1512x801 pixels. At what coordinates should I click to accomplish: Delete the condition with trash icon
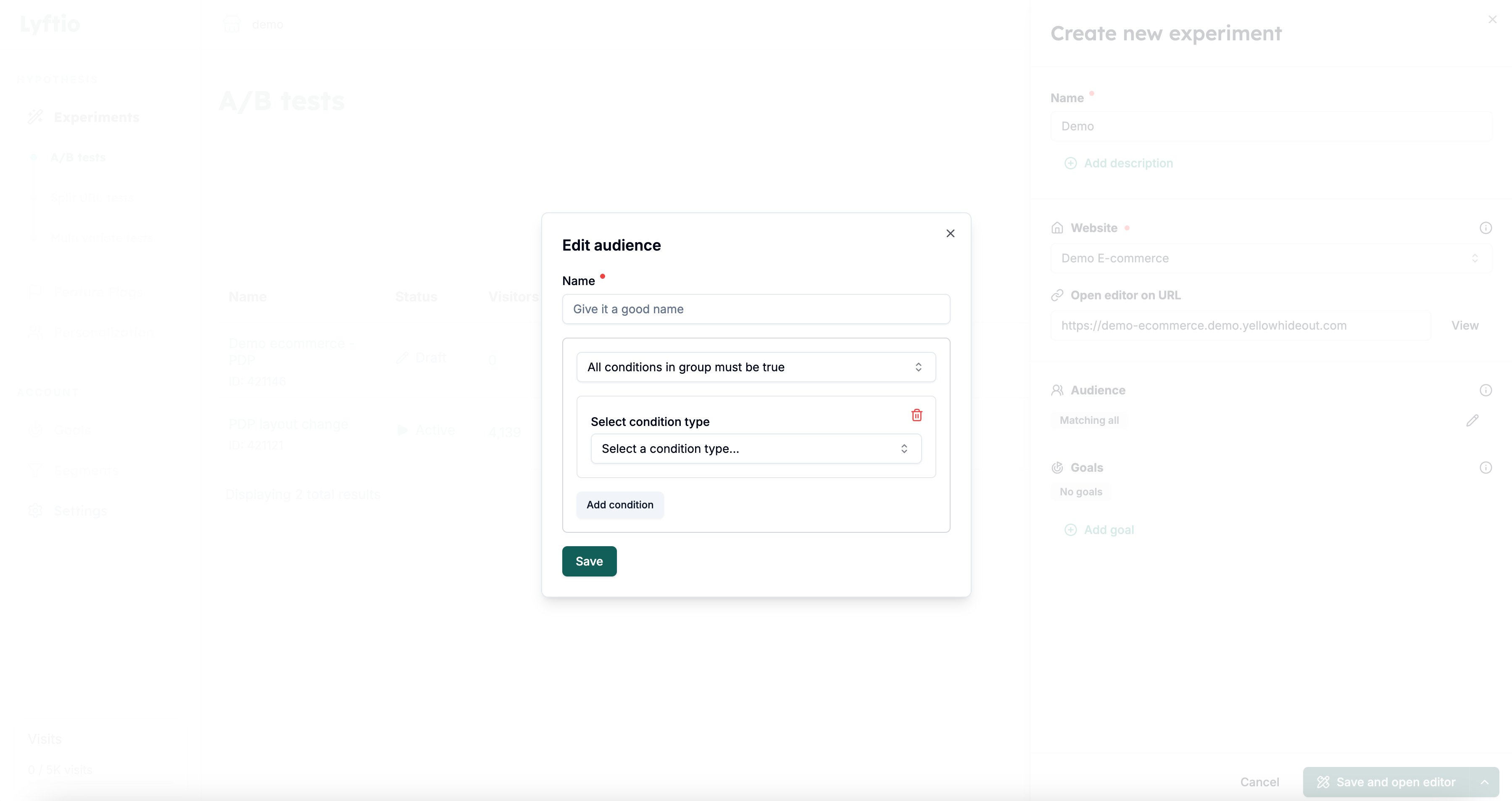pos(916,415)
